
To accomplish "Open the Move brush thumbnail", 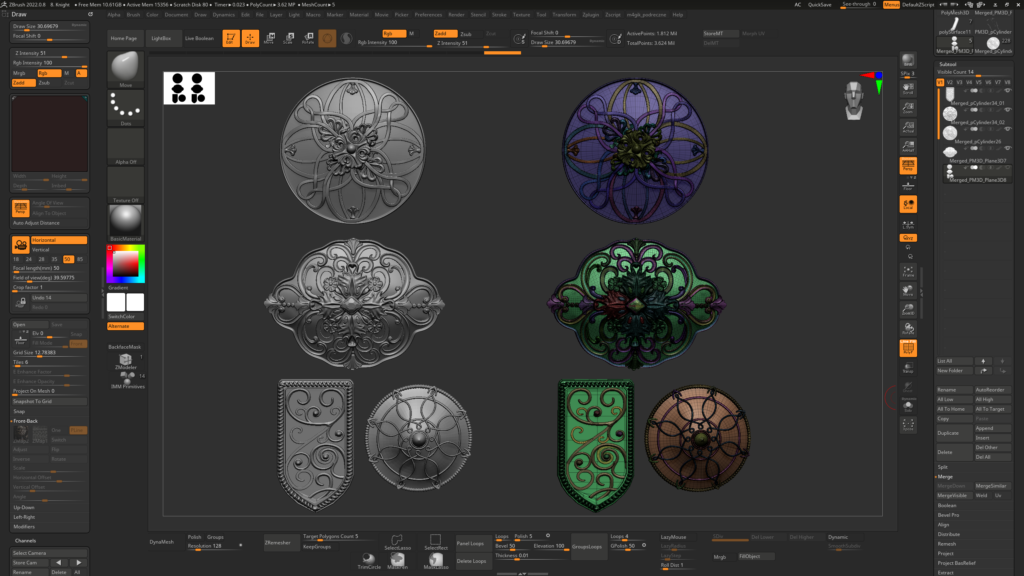I will coord(125,68).
